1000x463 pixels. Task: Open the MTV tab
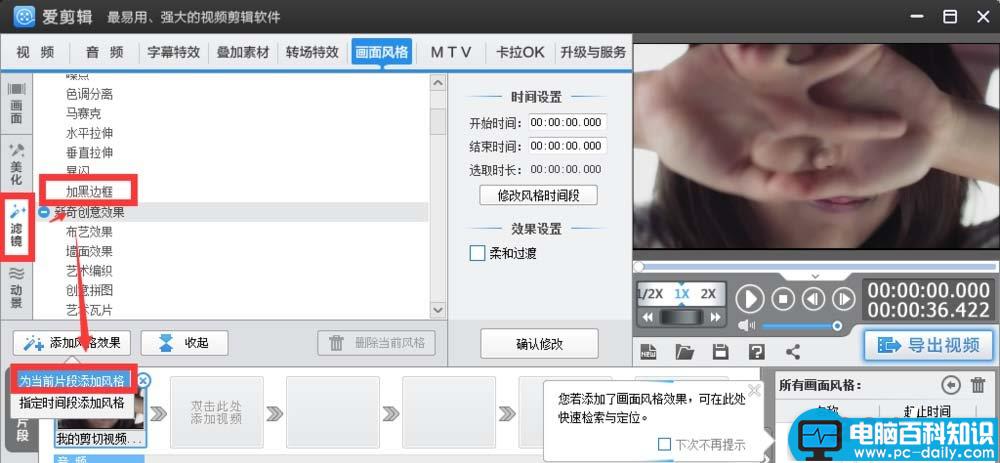[450, 52]
